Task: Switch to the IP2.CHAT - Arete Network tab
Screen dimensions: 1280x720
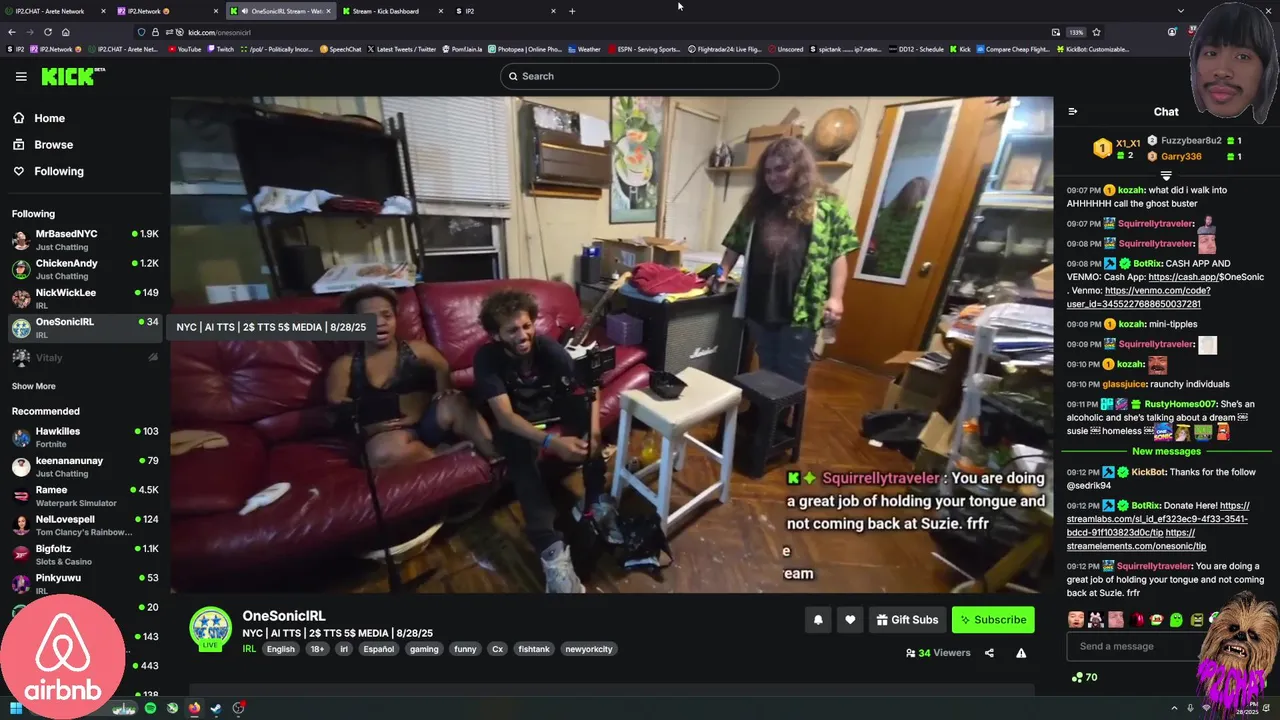Action: click(x=56, y=11)
